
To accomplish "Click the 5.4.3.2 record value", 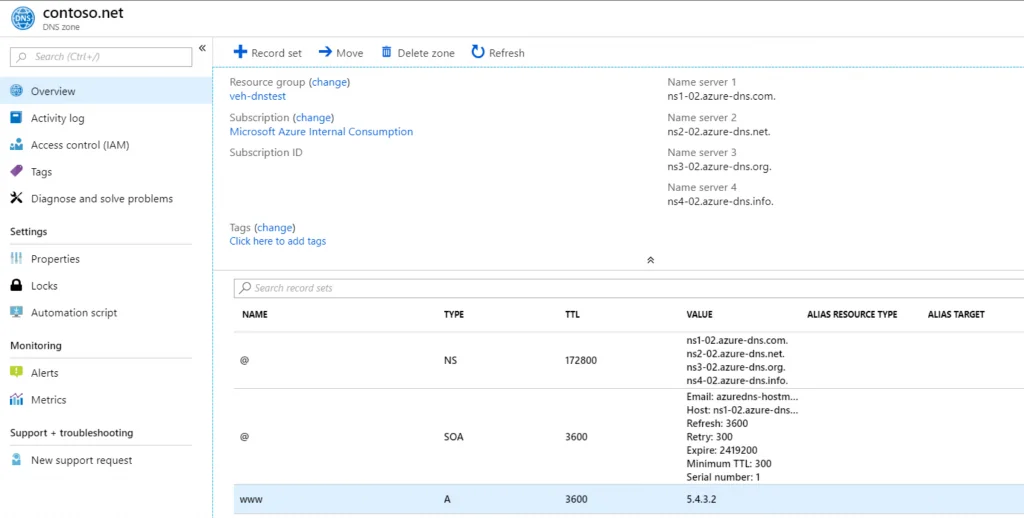I will tap(701, 499).
